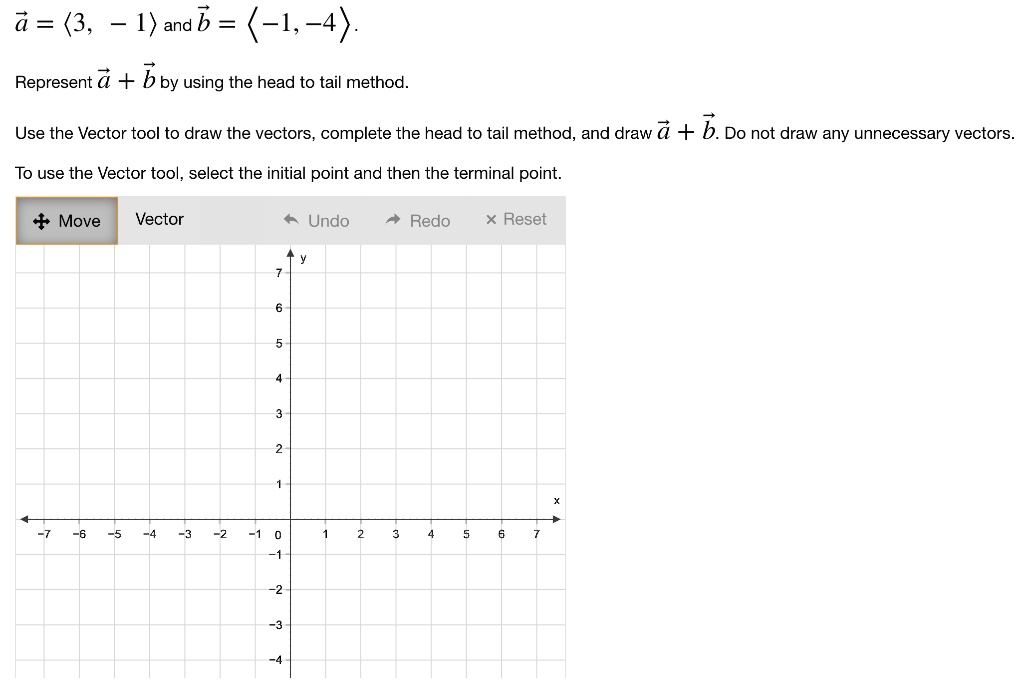This screenshot has height=696, width=1024.
Task: Click the Move tool crosshair icon
Action: pyautogui.click(x=40, y=220)
